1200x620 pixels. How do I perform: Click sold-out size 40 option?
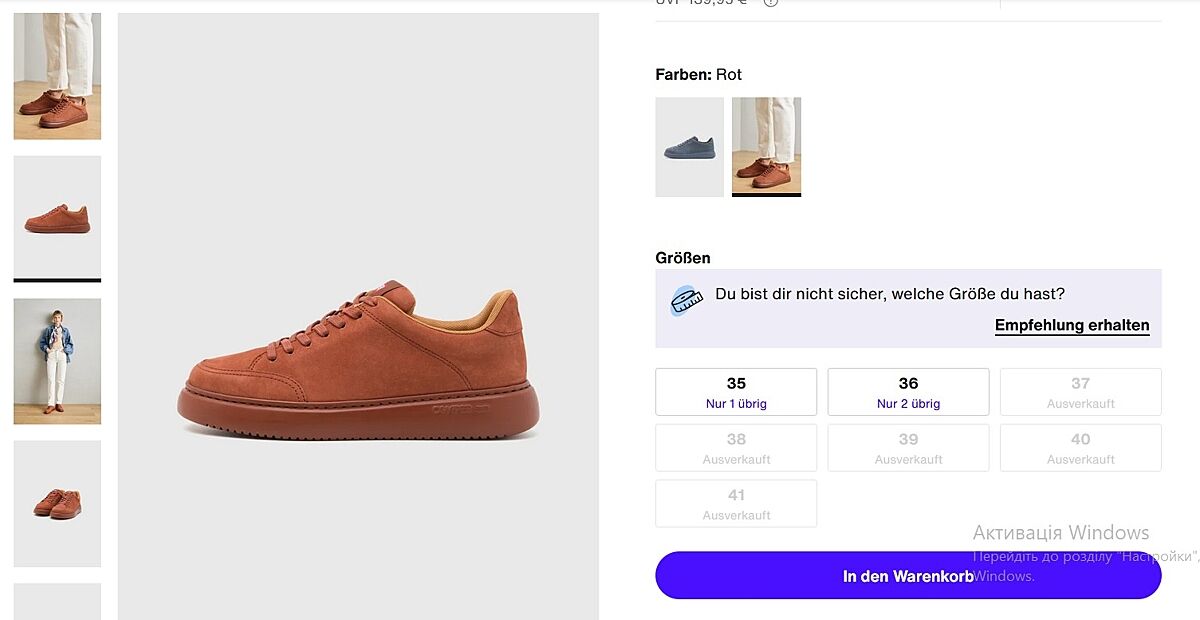tap(1080, 448)
